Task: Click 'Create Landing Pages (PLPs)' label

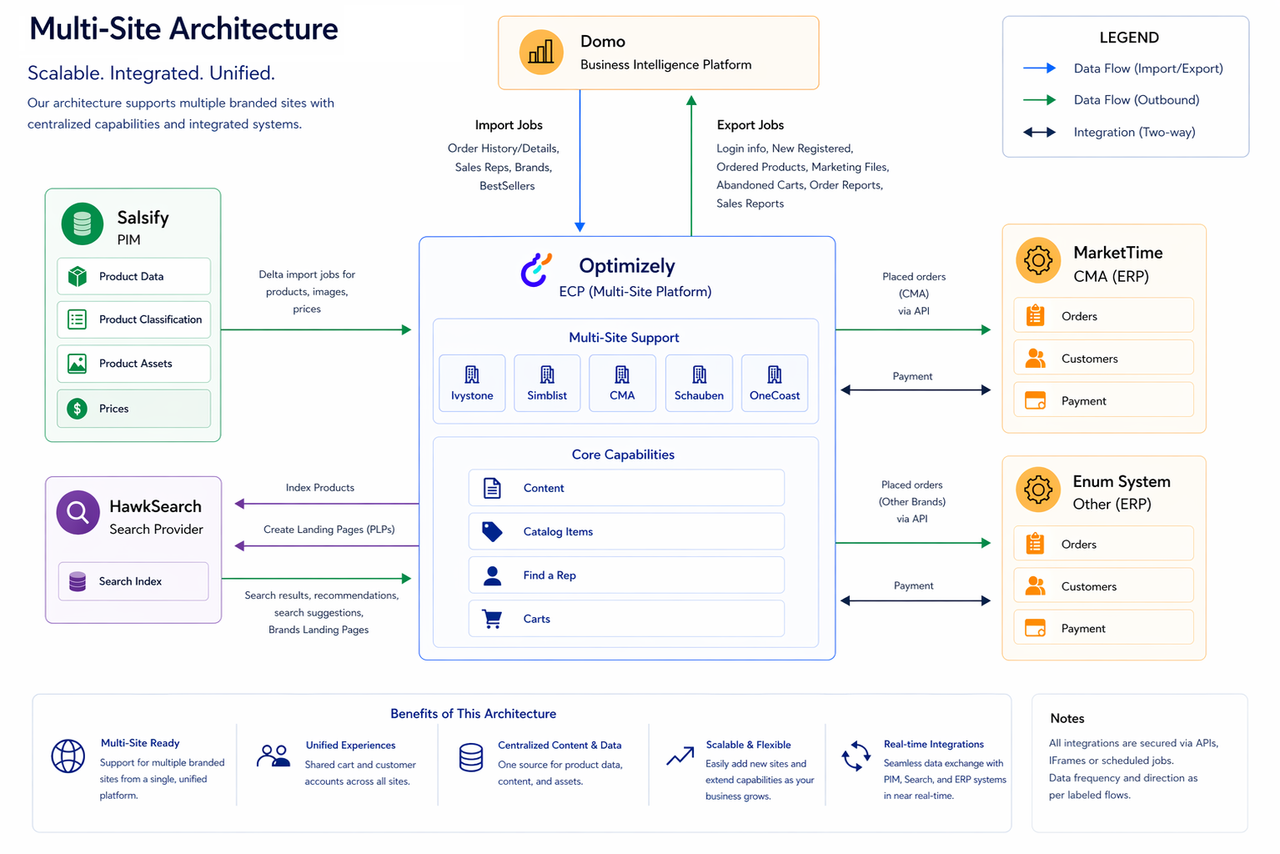Action: pyautogui.click(x=329, y=529)
